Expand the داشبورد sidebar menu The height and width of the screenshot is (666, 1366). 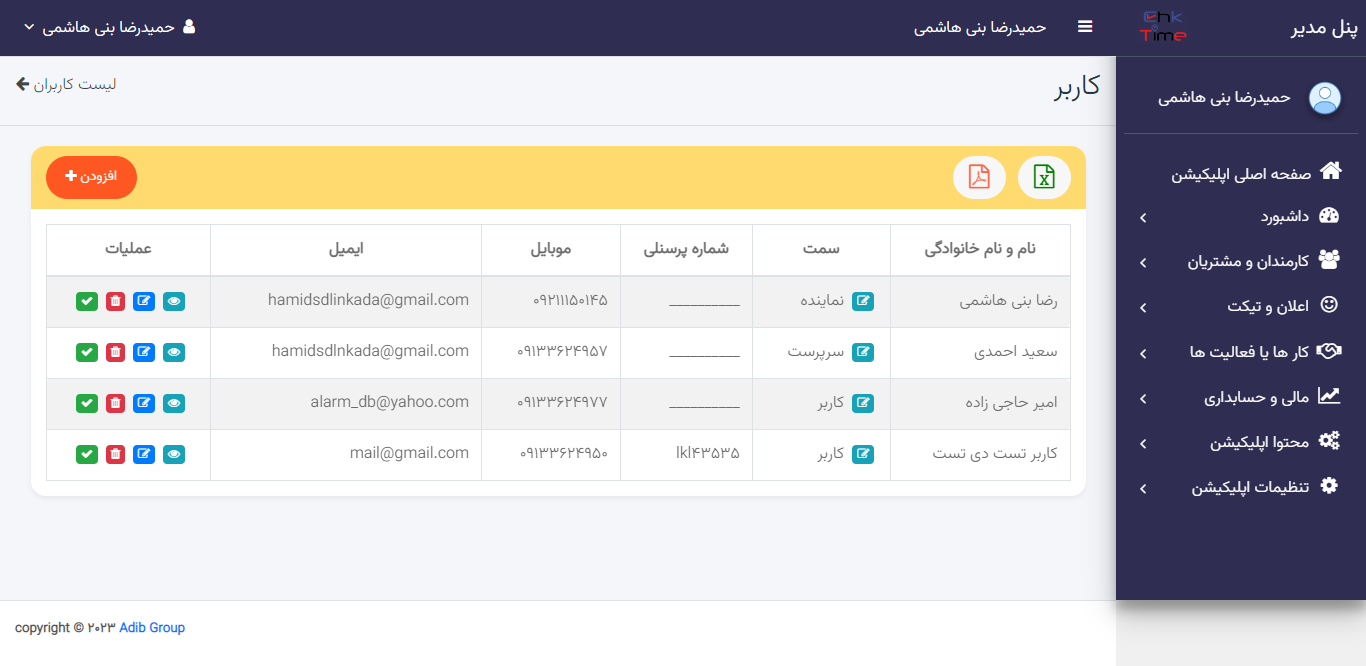click(1240, 217)
